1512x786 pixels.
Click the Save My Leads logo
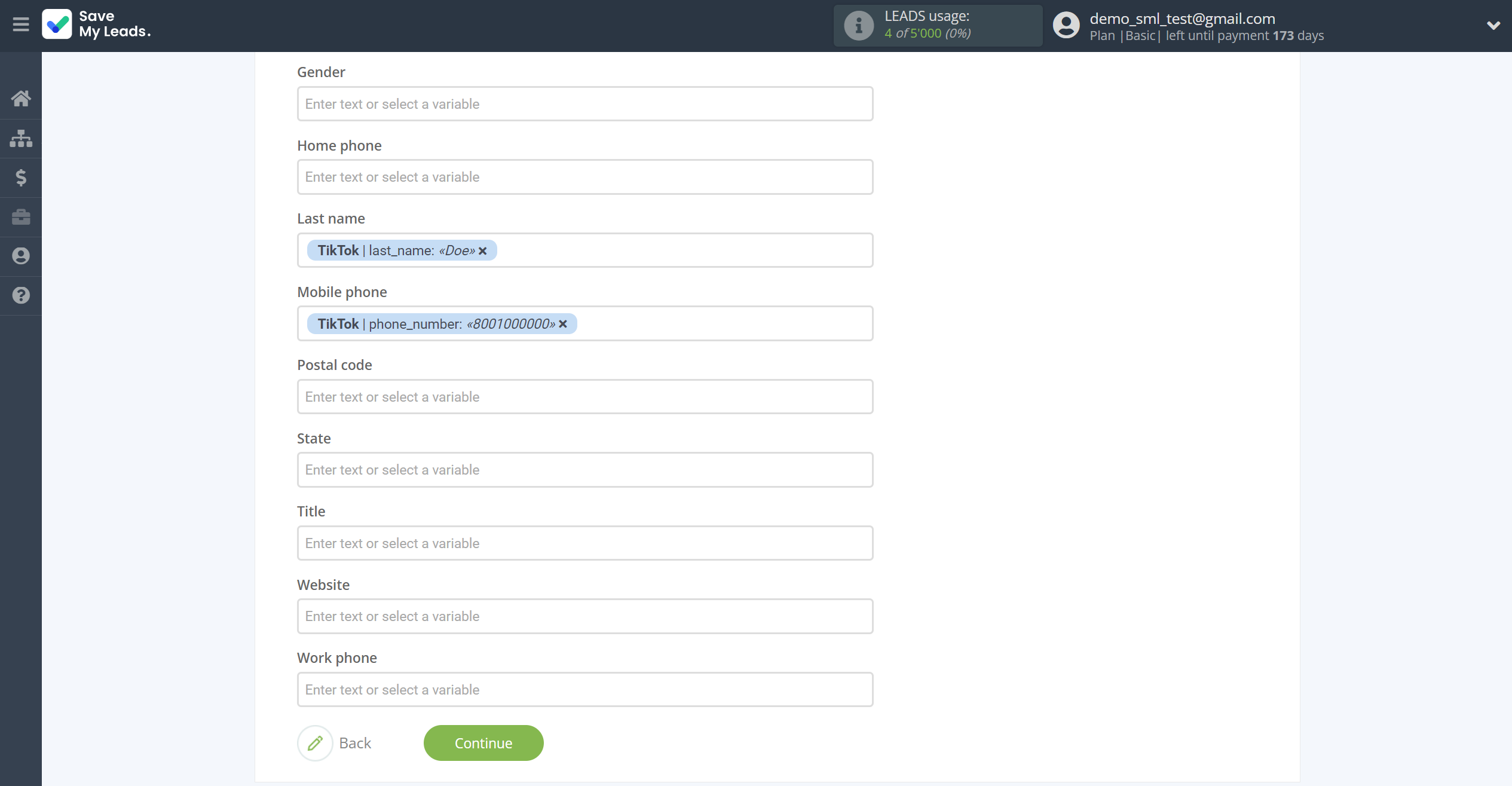(96, 25)
